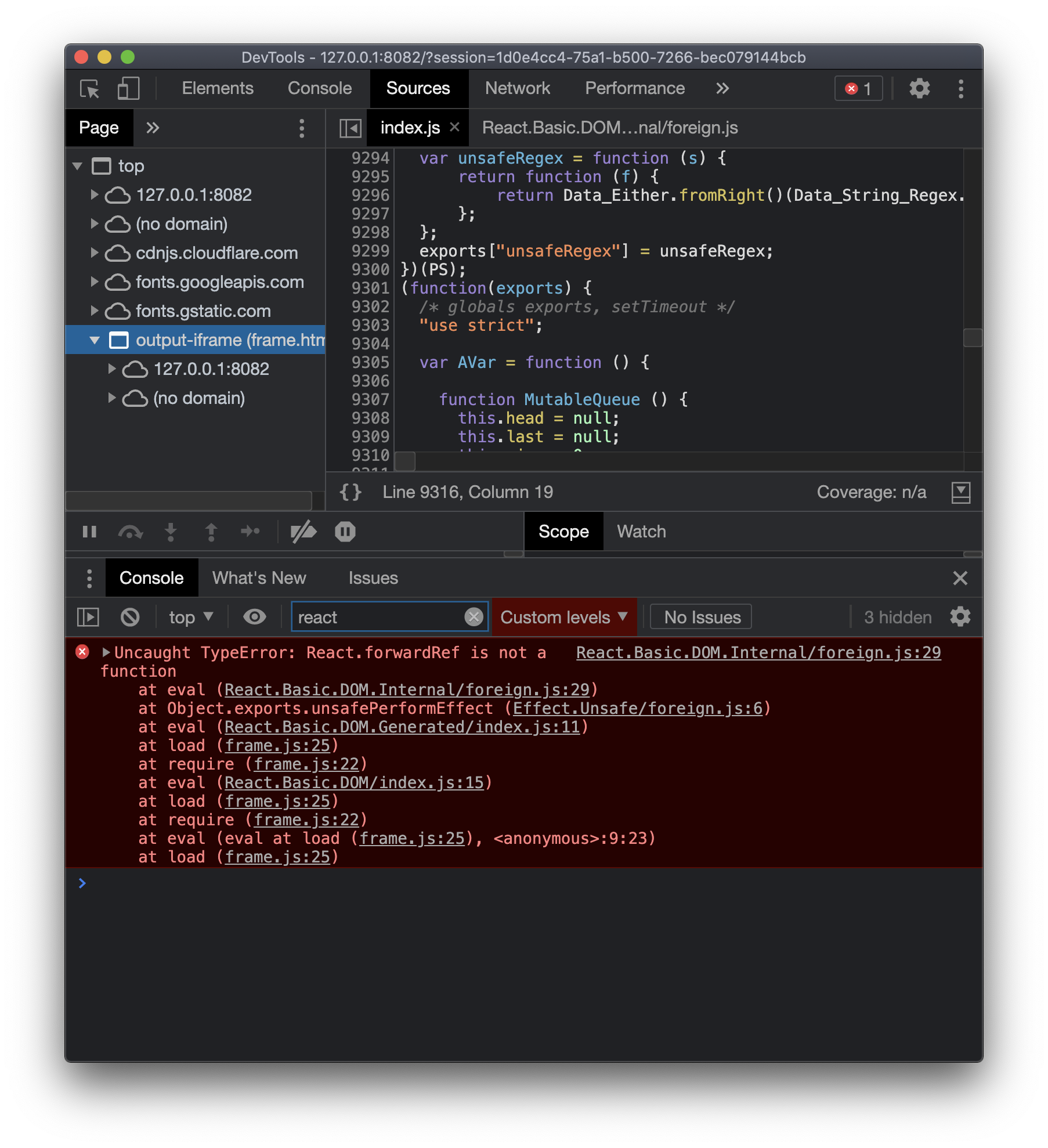Click the step over debugger icon

pos(131,532)
